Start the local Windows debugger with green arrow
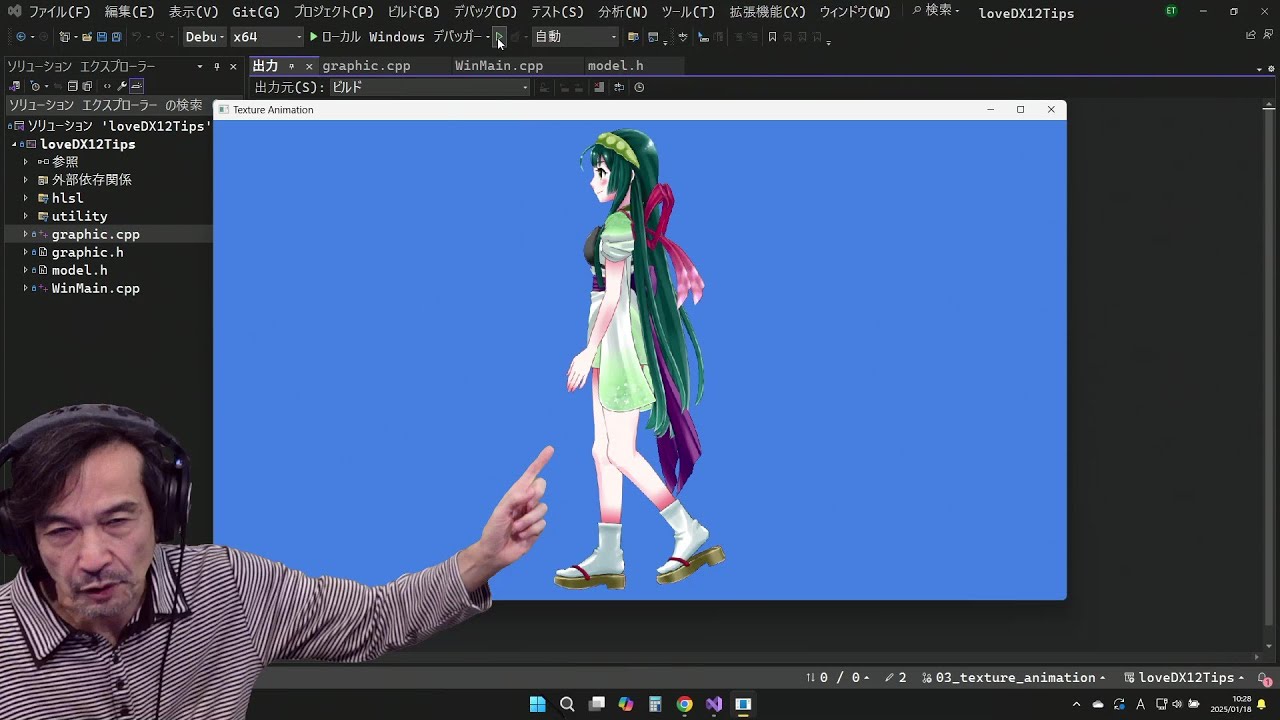 [313, 37]
